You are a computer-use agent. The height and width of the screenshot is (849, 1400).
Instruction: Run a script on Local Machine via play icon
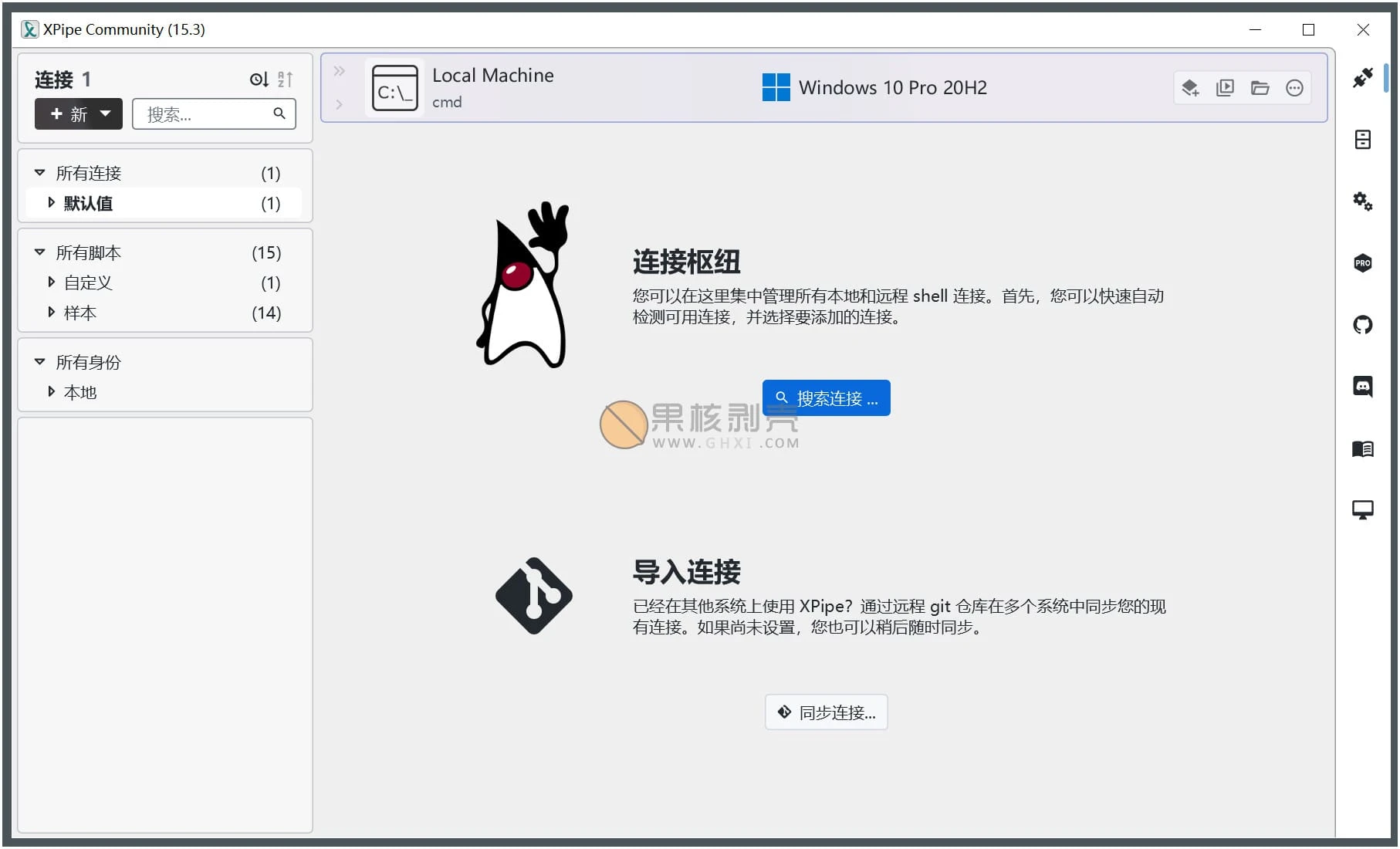(x=1225, y=88)
